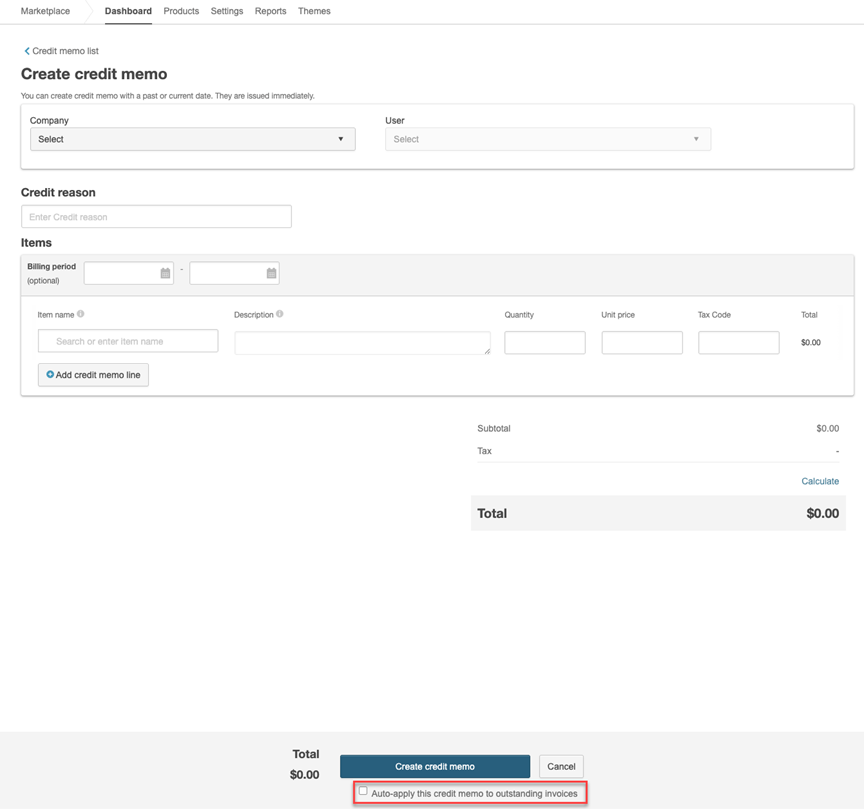Click the info icon next to Item name

tap(80, 314)
